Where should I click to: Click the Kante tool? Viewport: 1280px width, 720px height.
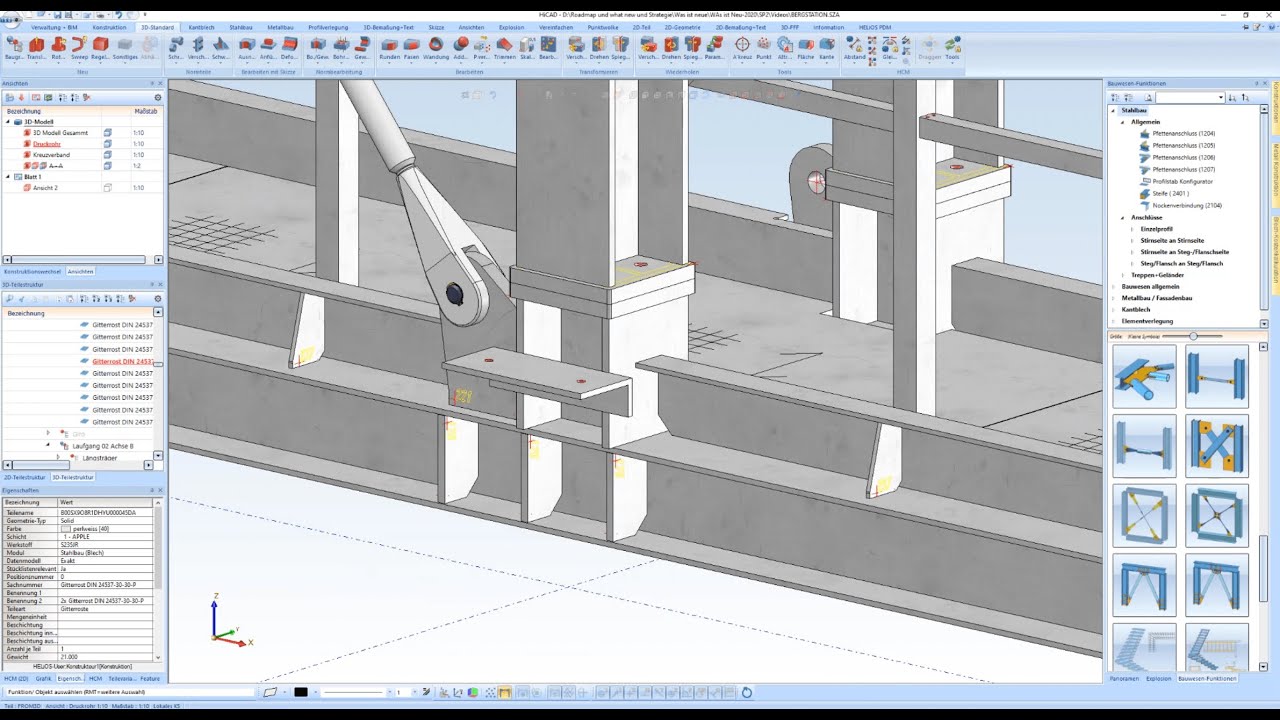(827, 48)
